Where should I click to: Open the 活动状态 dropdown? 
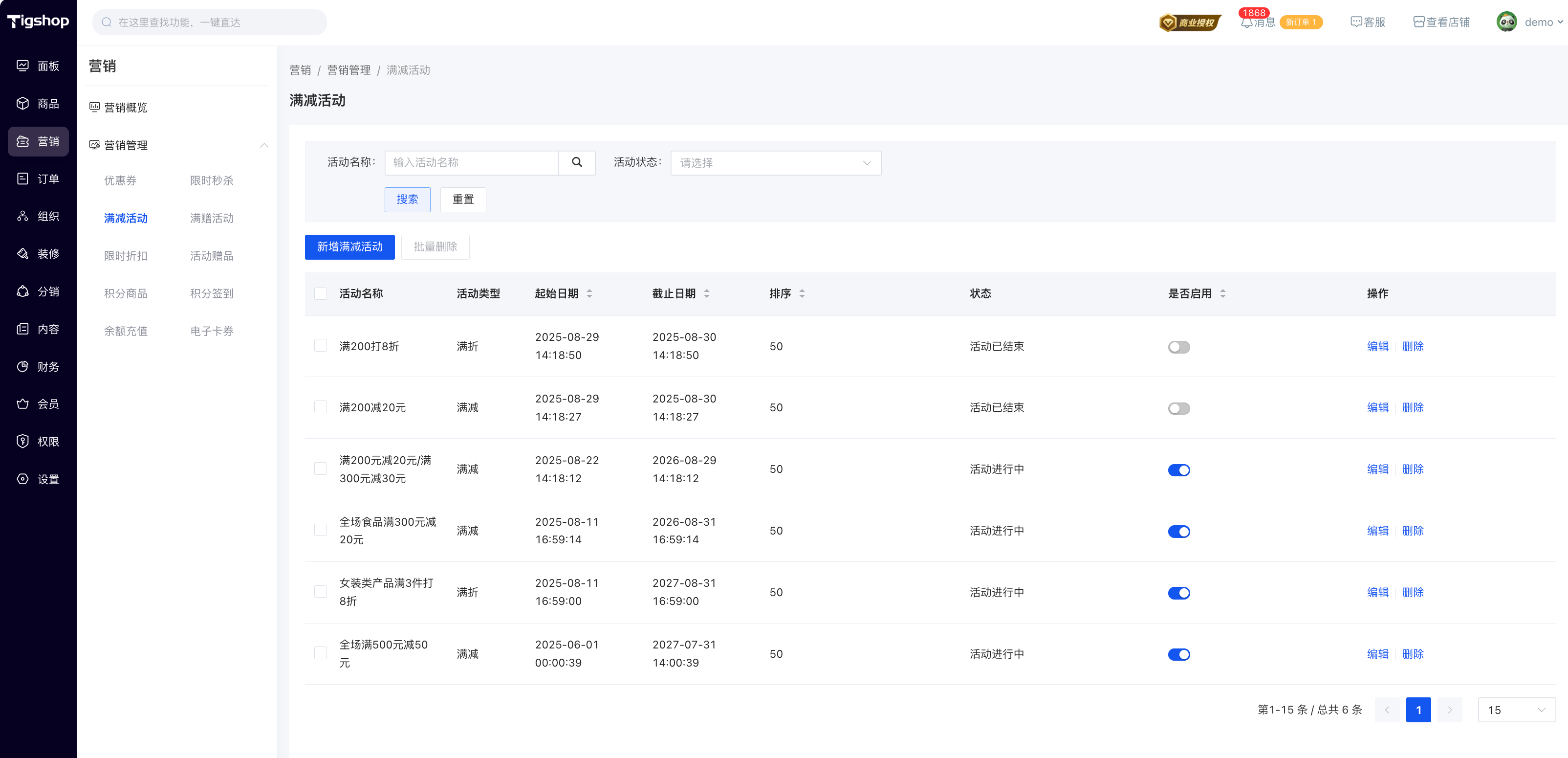tap(775, 163)
